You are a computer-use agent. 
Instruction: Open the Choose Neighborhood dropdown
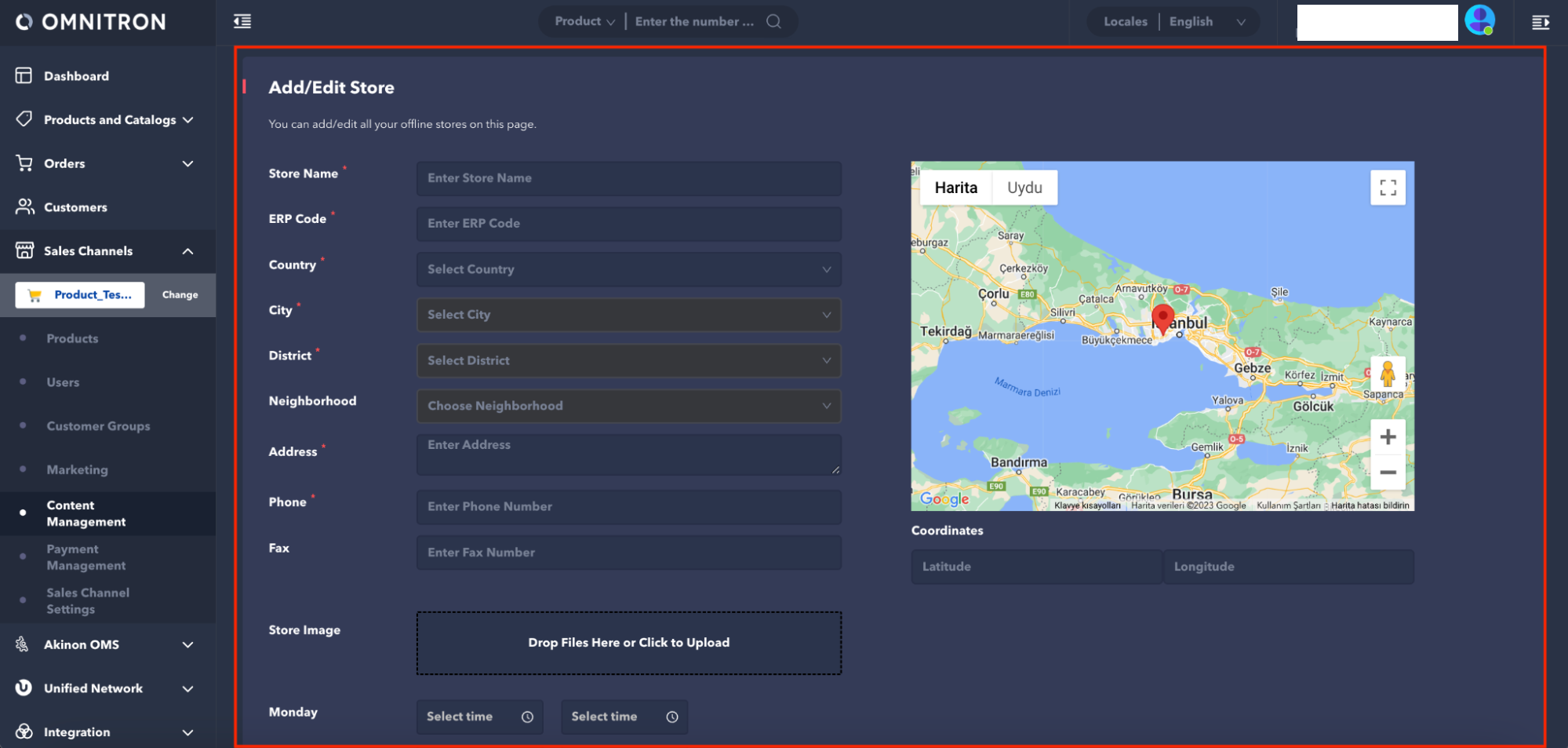[x=628, y=406]
